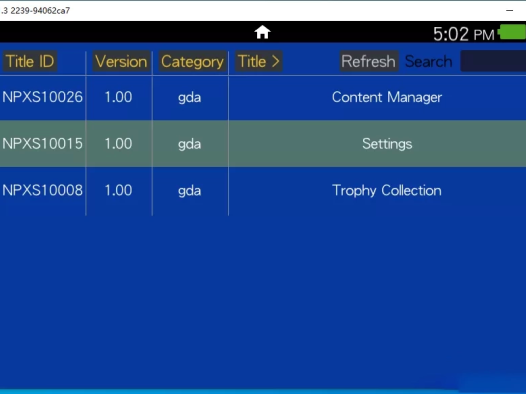526x394 pixels.
Task: Open the Settings entry
Action: pos(387,144)
